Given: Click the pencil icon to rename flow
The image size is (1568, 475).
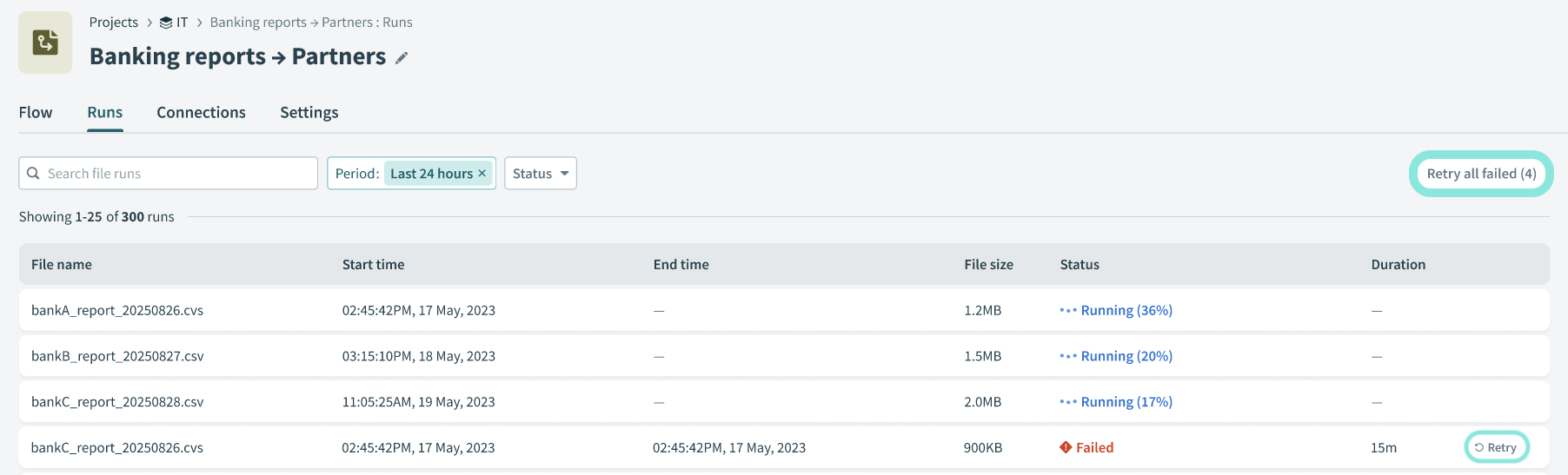Looking at the screenshot, I should point(402,58).
